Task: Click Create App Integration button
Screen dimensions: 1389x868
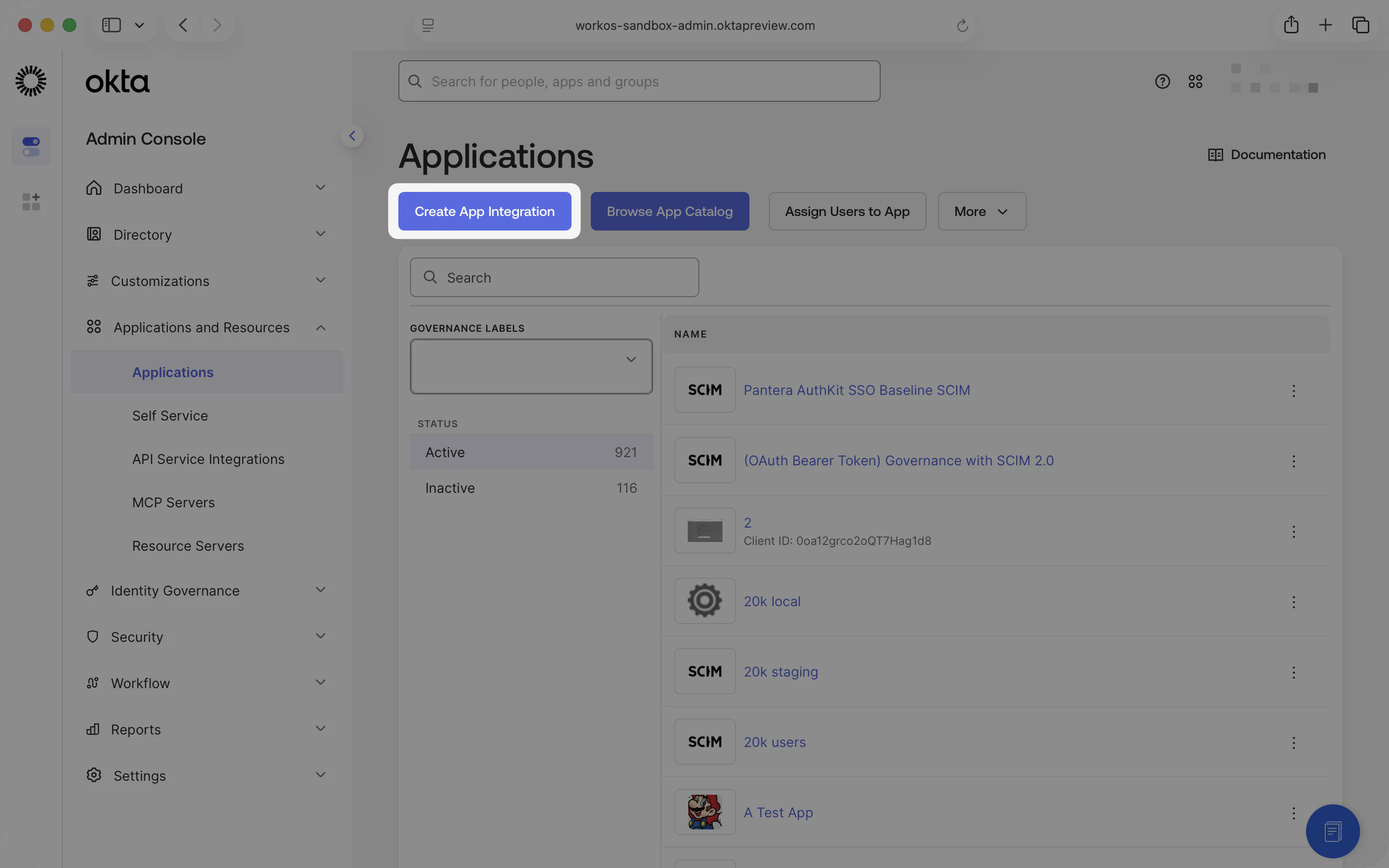Action: click(484, 211)
